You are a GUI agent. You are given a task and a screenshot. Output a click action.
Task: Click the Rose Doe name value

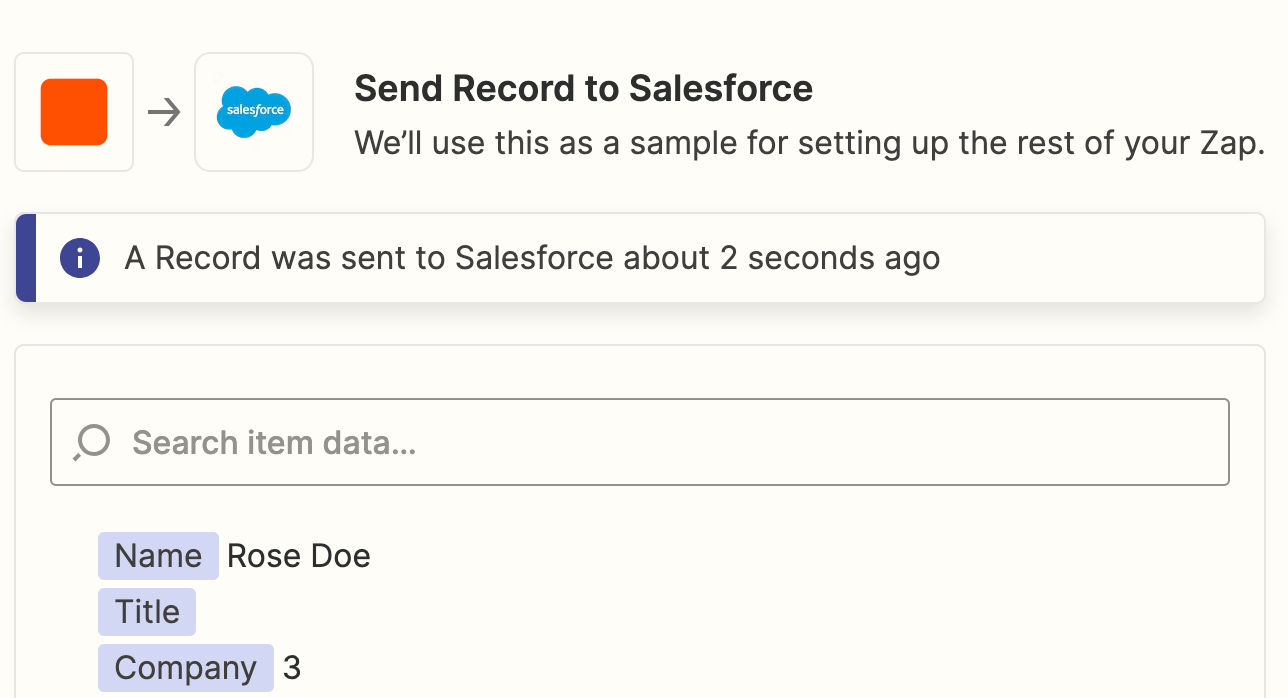(299, 556)
